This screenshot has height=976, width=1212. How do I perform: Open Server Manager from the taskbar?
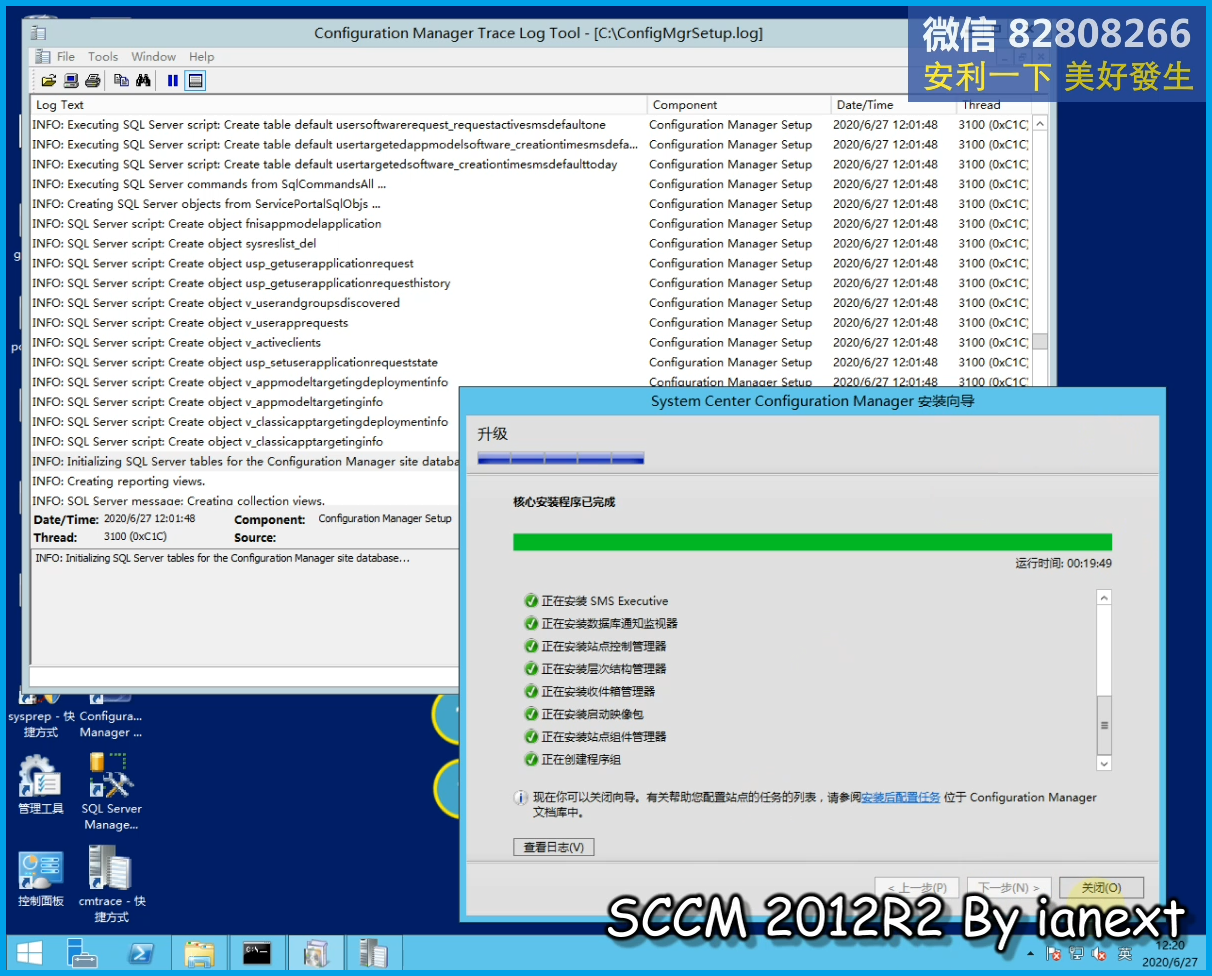[x=83, y=953]
